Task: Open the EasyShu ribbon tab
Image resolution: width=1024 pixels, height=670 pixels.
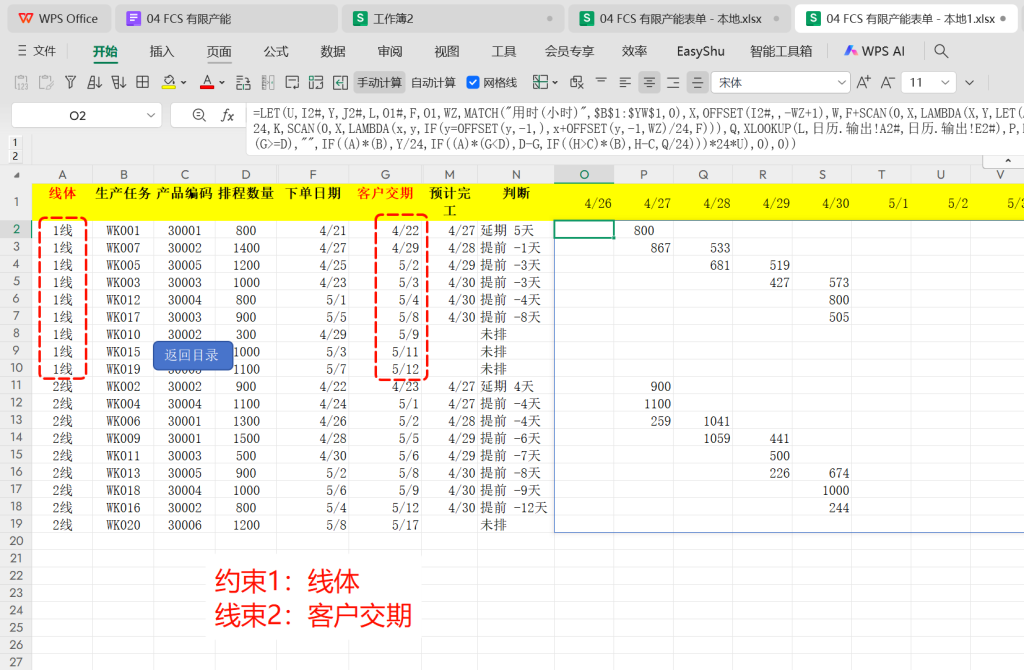Action: (700, 52)
